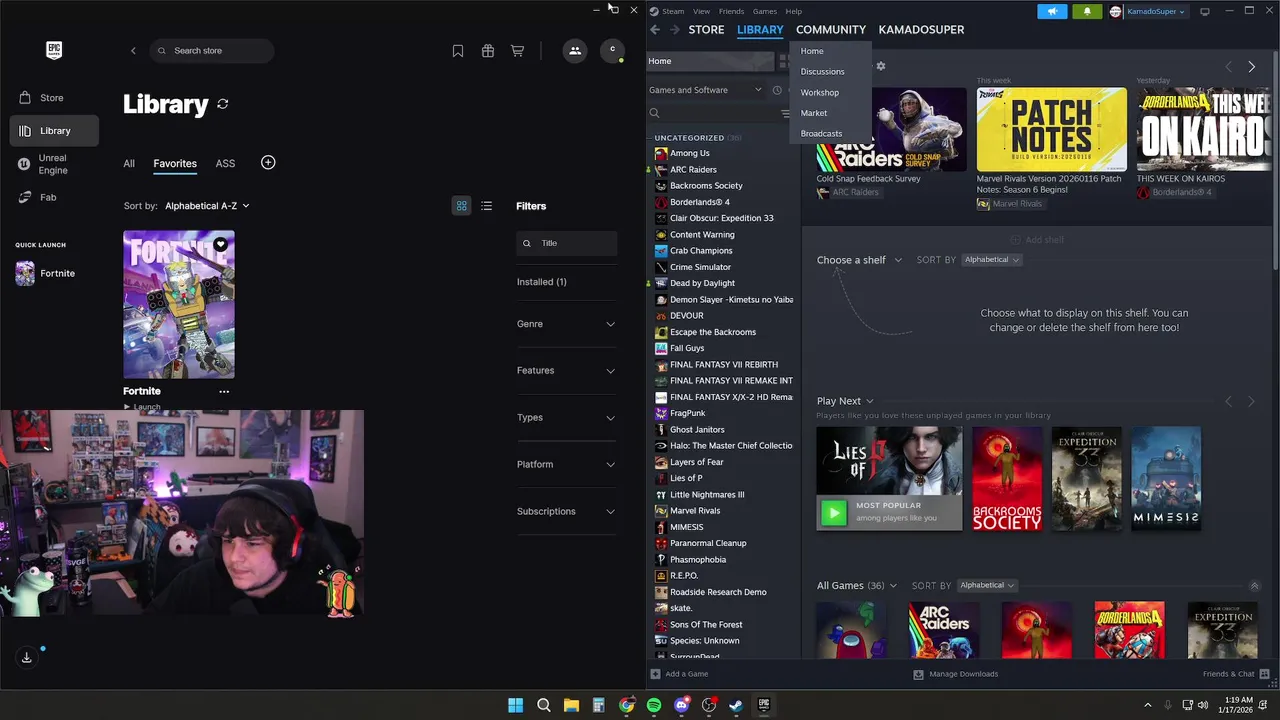Open Steam notifications bell
Image resolution: width=1280 pixels, height=720 pixels.
(x=1087, y=11)
